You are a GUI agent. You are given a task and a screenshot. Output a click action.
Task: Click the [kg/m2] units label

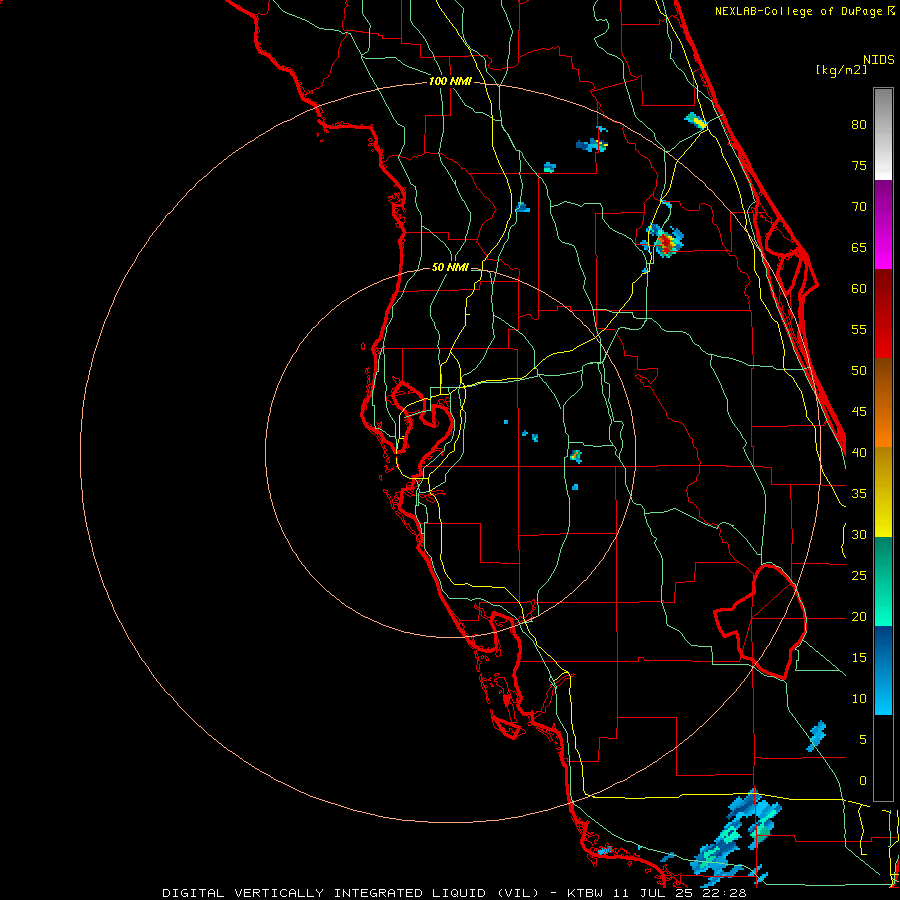[x=841, y=70]
